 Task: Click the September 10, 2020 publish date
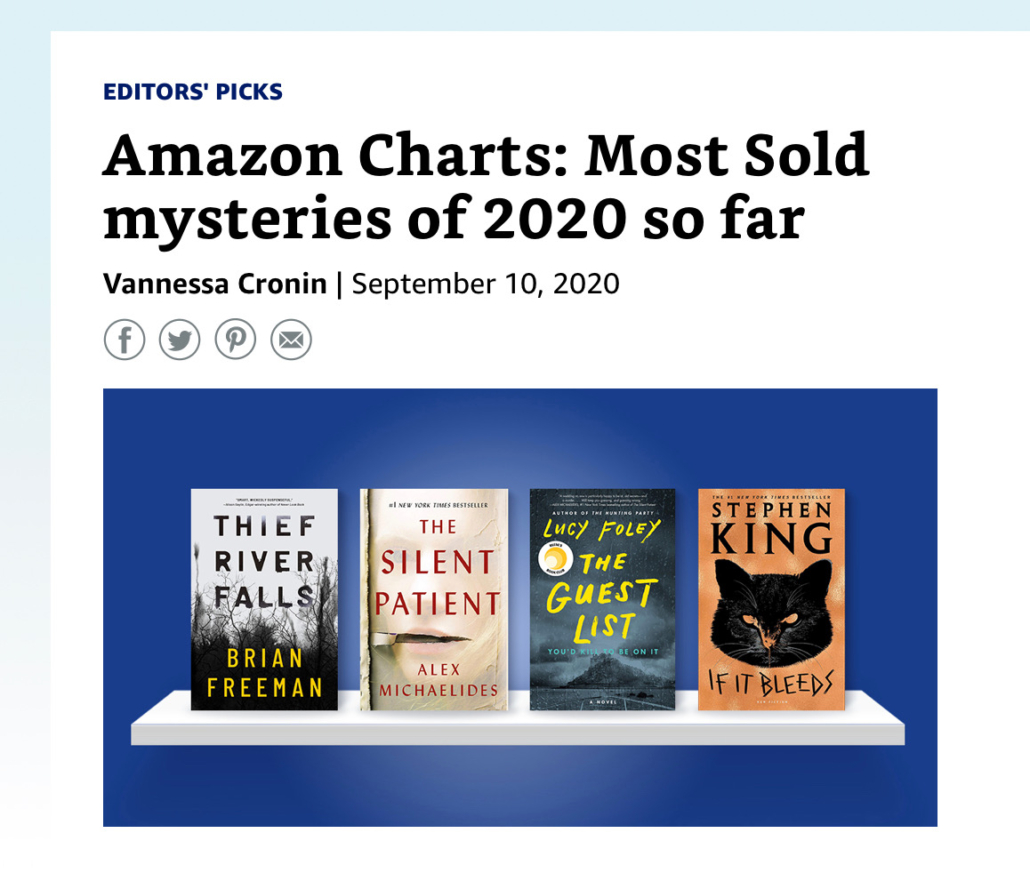(486, 284)
